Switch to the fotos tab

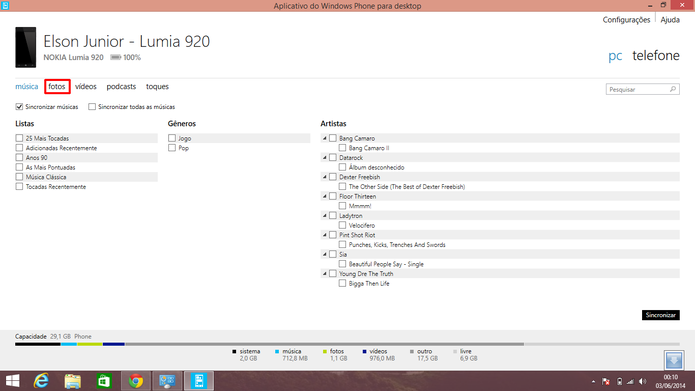[x=57, y=86]
